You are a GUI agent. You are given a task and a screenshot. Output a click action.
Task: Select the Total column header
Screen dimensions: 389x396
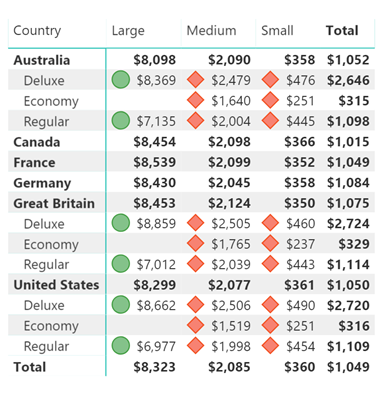(x=342, y=31)
